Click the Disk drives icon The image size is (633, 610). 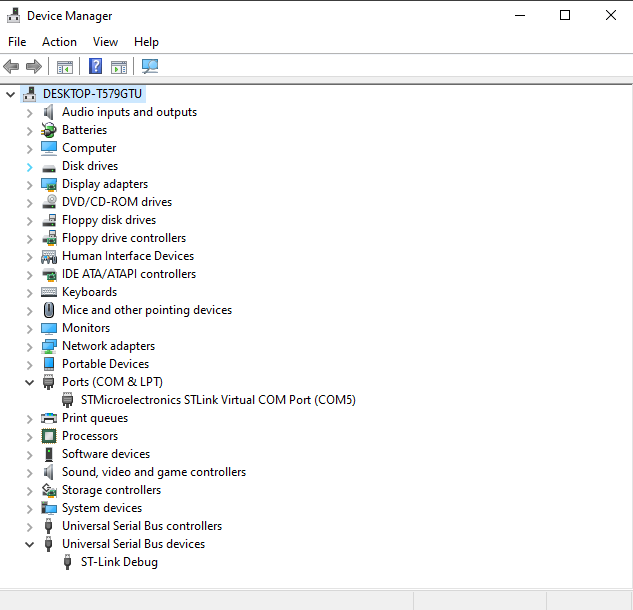coord(49,167)
